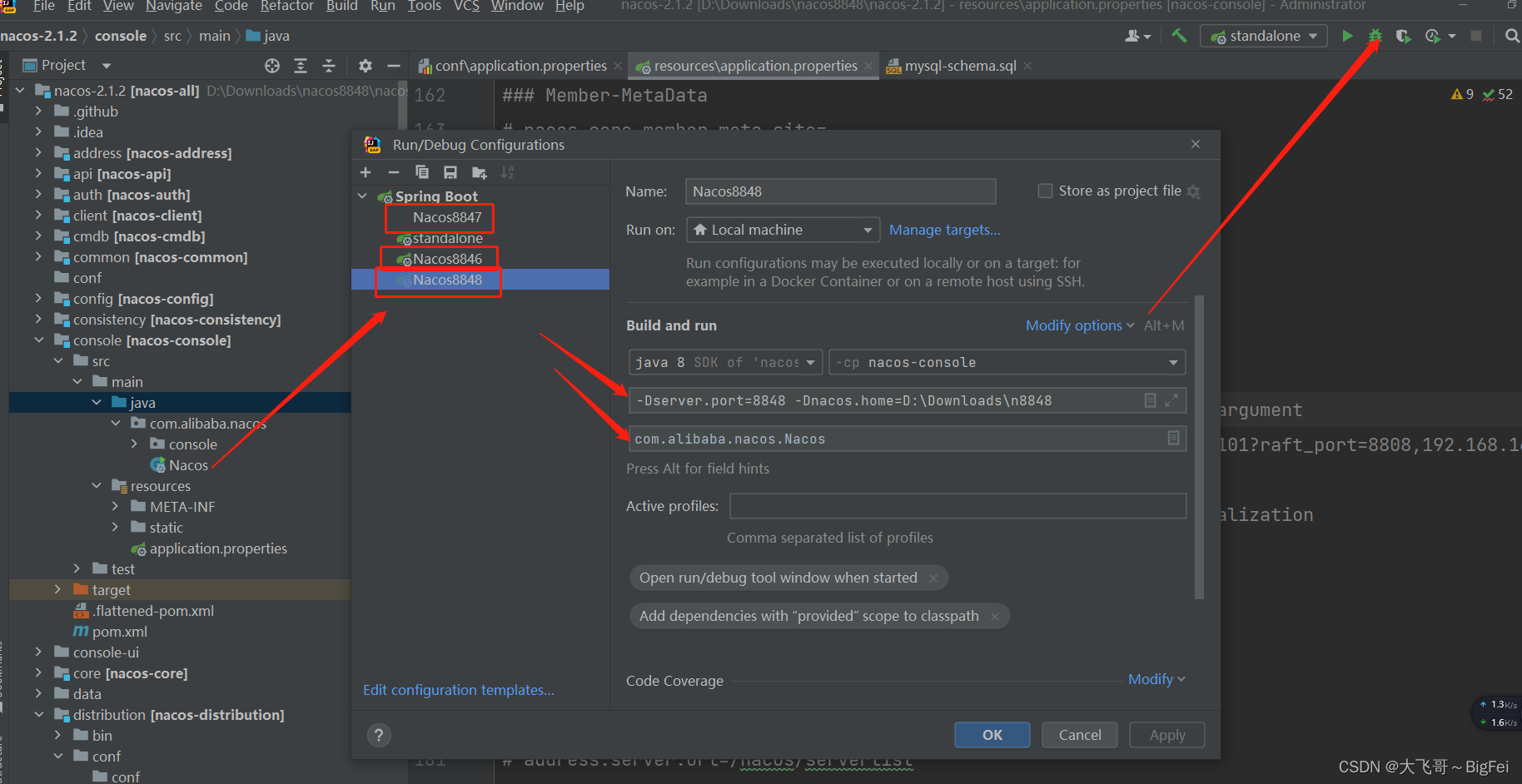1522x784 pixels.
Task: Show the 9 warnings inspection indicator
Action: [1462, 94]
